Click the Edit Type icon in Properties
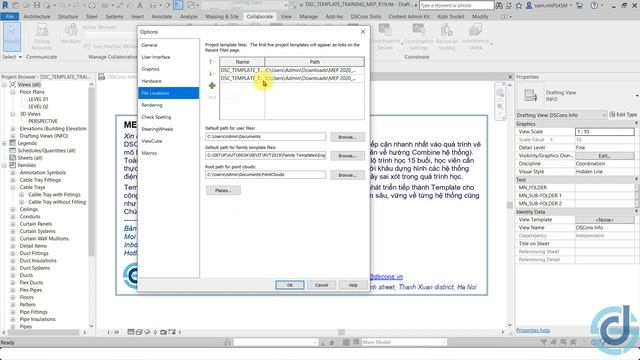Image resolution: width=640 pixels, height=360 pixels. pyautogui.click(x=612, y=115)
